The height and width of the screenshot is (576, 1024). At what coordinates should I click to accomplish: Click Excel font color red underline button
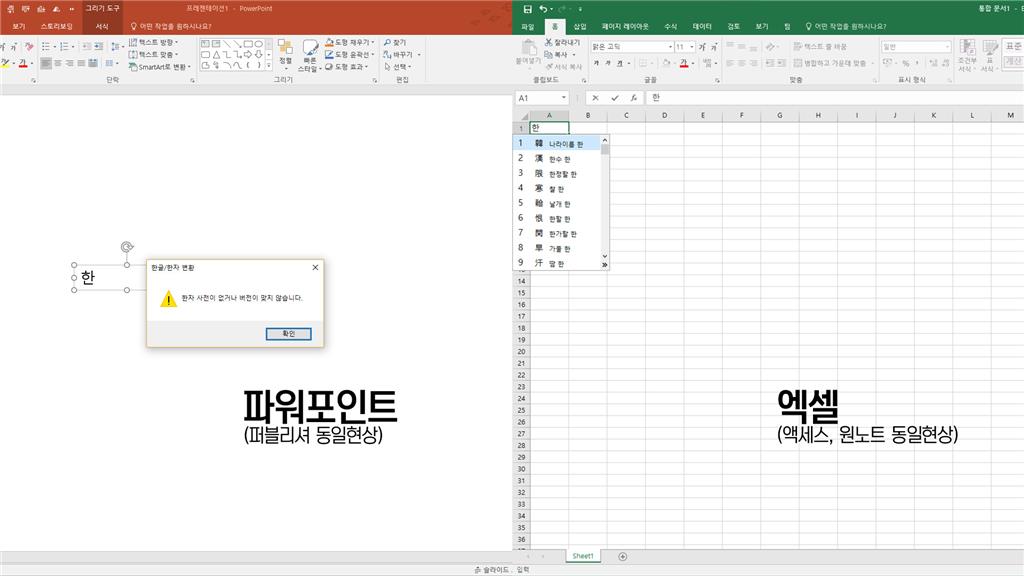(683, 63)
